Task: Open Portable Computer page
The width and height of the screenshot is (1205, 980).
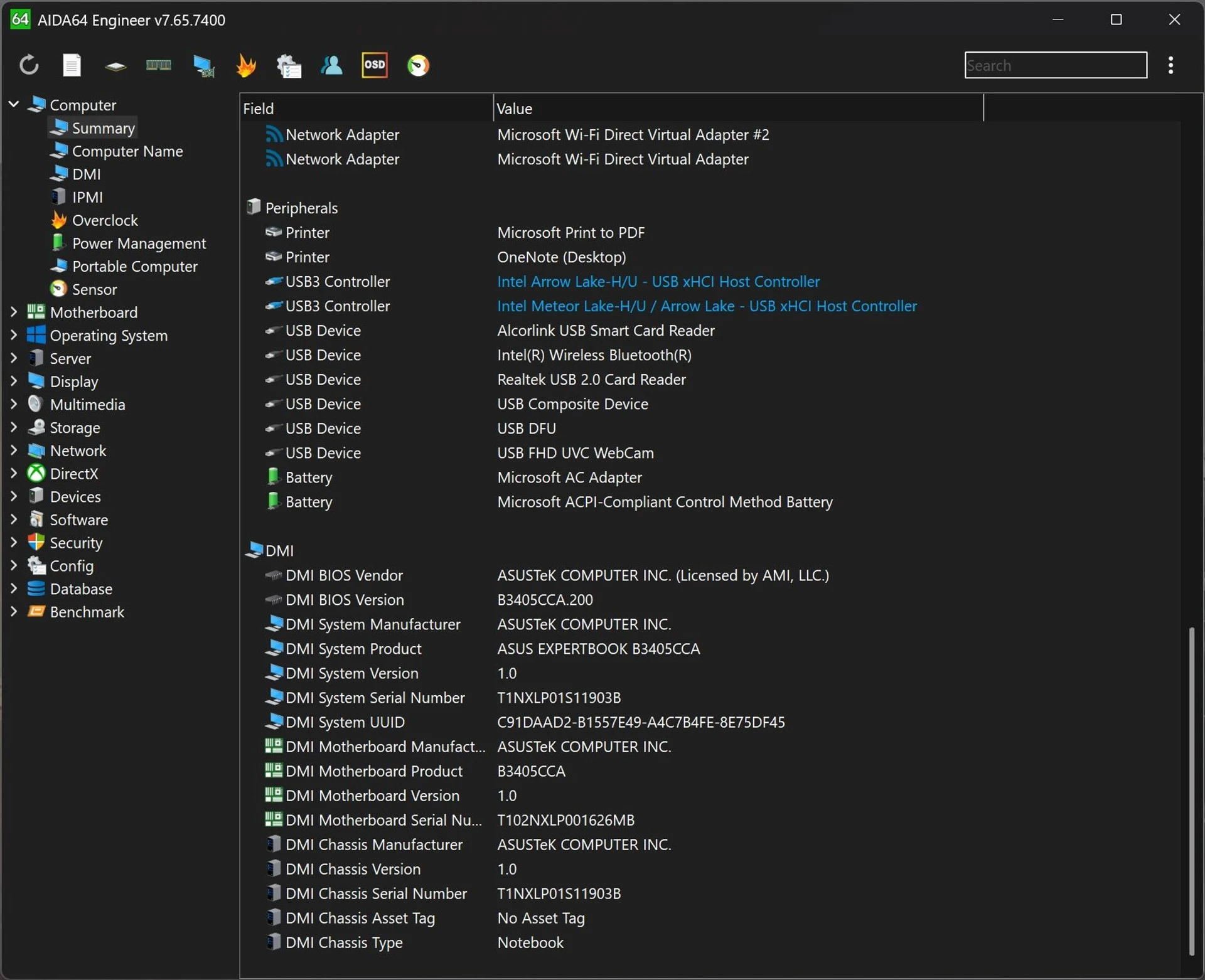Action: coord(124,267)
